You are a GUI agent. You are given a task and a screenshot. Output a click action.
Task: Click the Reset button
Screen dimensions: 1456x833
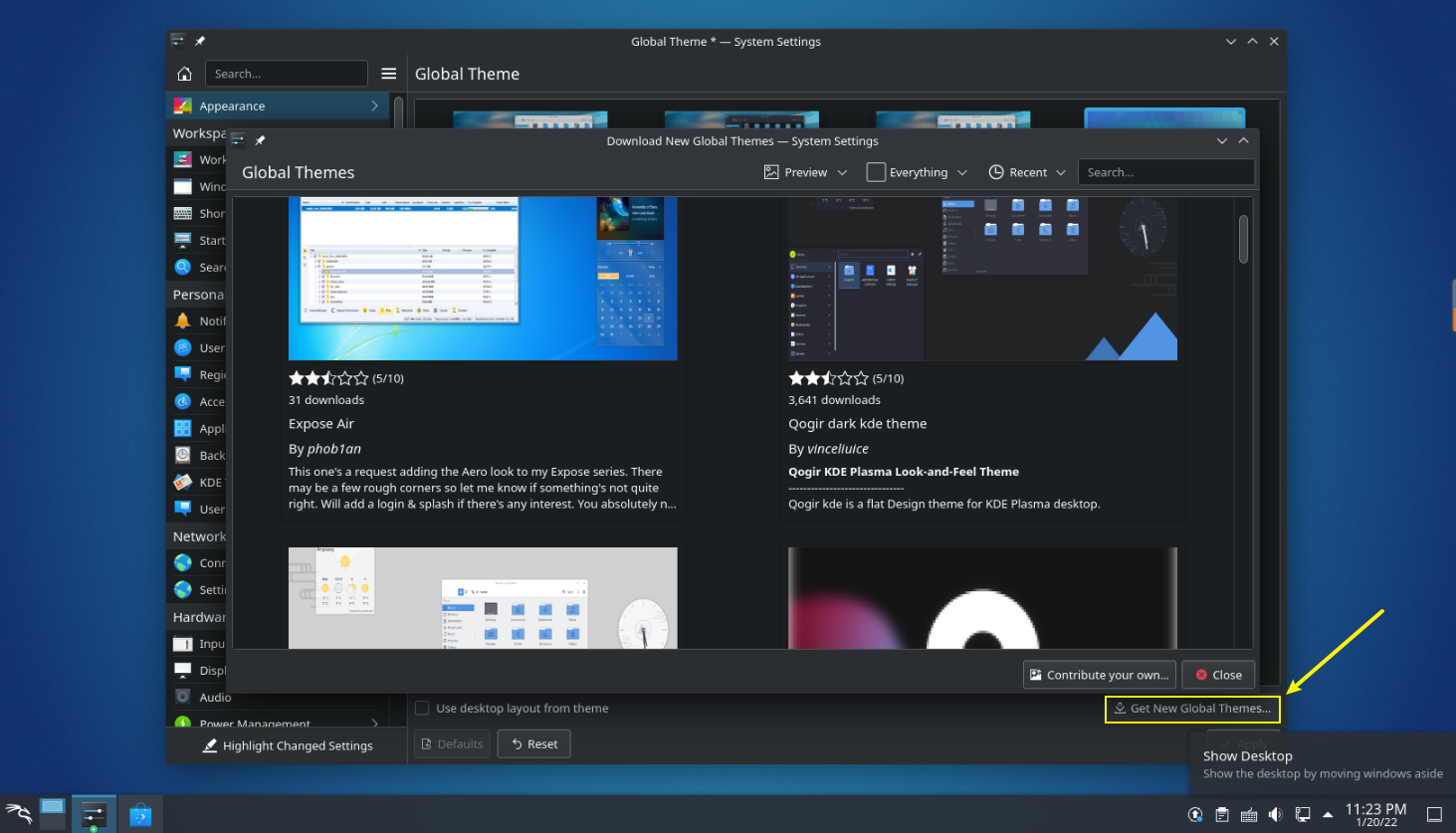[x=534, y=743]
